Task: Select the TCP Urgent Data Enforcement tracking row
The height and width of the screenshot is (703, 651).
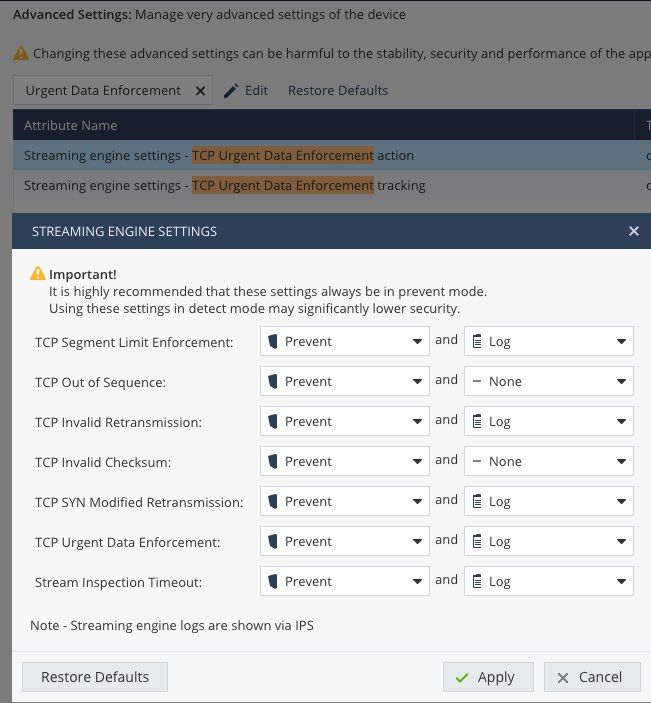Action: (x=332, y=185)
